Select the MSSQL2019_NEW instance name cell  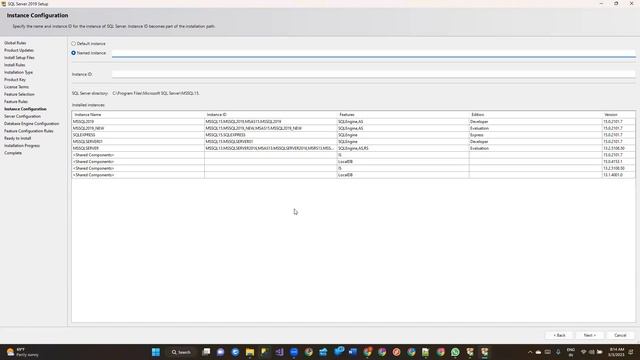pyautogui.click(x=138, y=128)
